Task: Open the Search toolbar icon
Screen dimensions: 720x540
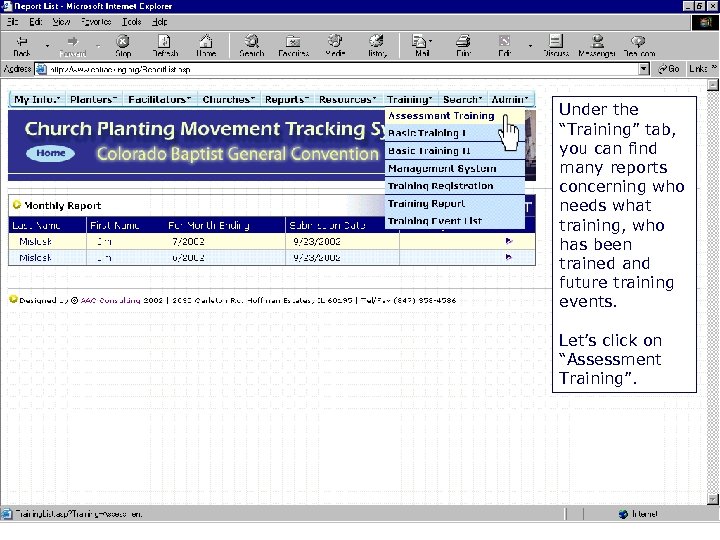Action: (252, 46)
